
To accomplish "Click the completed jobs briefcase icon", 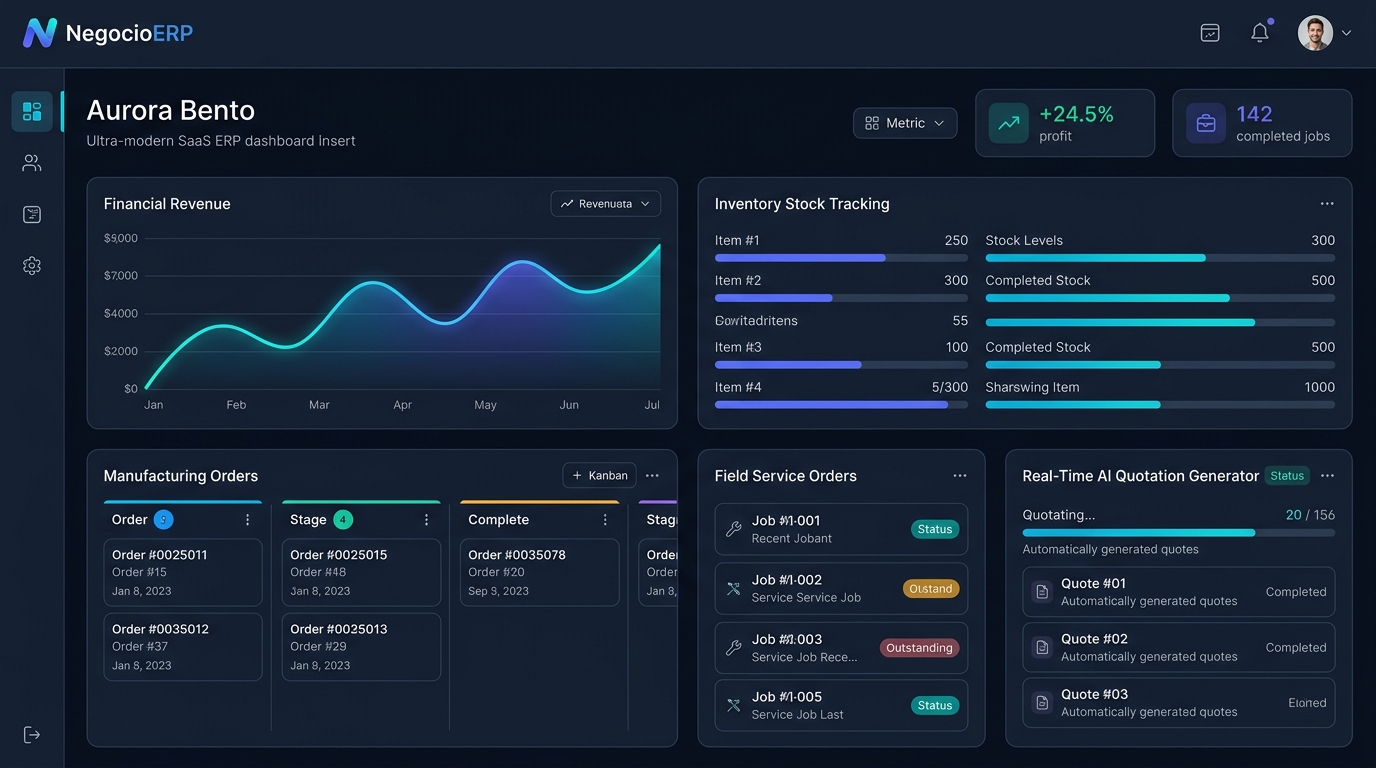I will pyautogui.click(x=1206, y=123).
